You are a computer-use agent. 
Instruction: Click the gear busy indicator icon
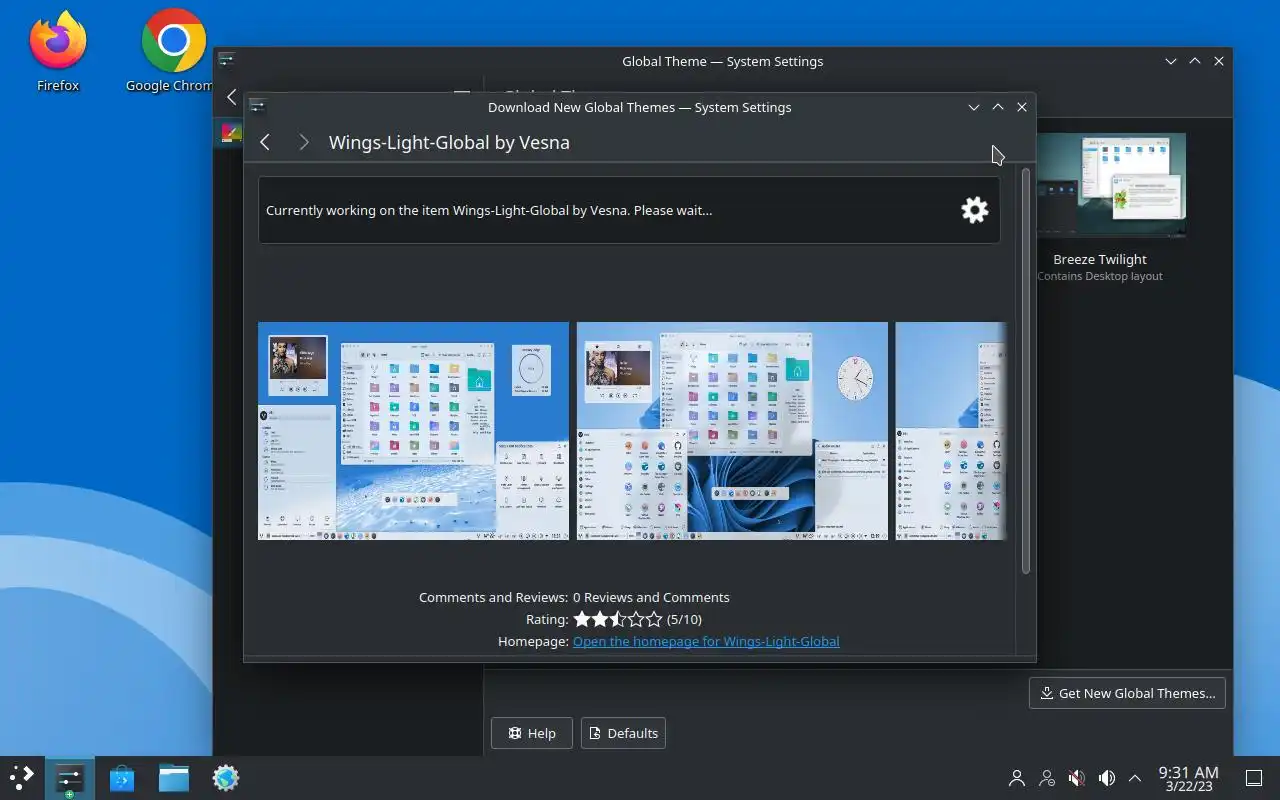(x=974, y=210)
